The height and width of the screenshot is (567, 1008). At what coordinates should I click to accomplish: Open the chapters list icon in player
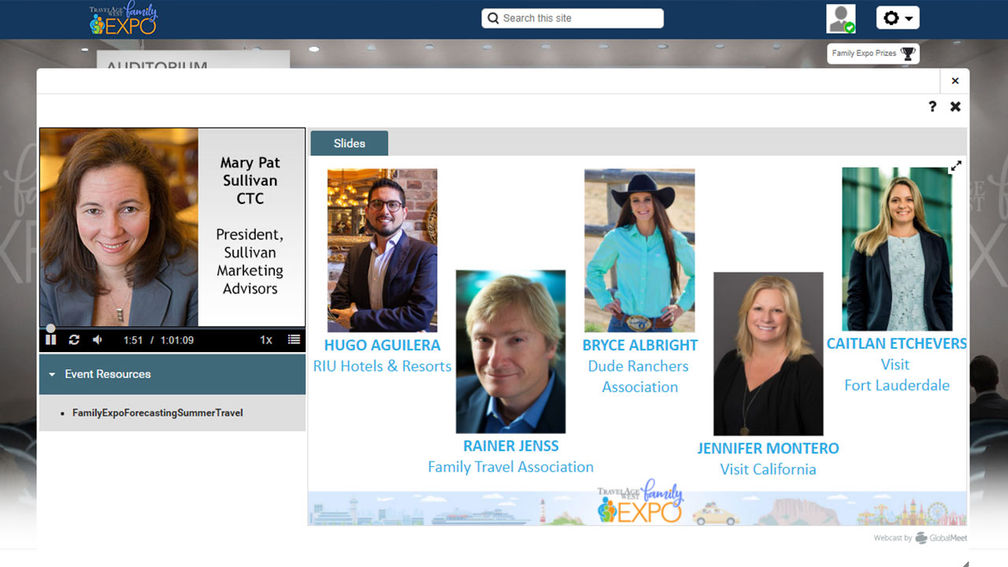294,339
